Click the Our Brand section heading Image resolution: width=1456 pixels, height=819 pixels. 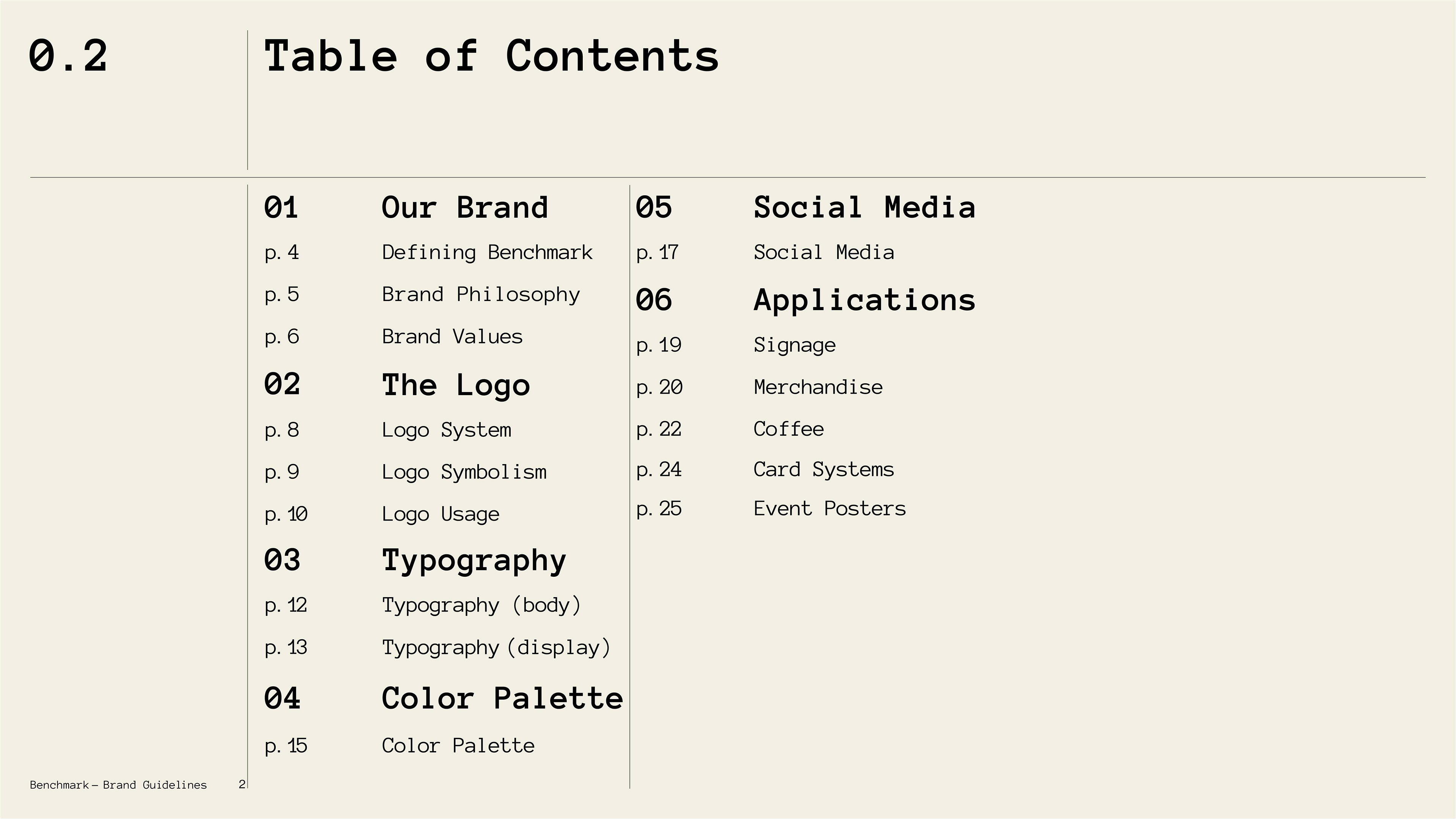(465, 207)
